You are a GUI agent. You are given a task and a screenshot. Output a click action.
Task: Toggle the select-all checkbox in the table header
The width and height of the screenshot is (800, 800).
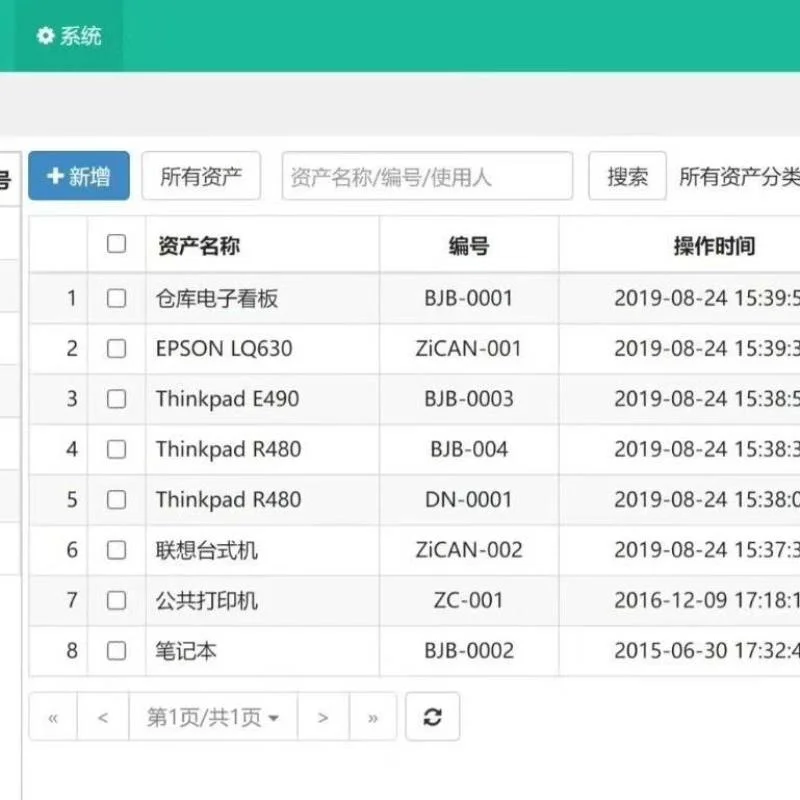tap(117, 246)
